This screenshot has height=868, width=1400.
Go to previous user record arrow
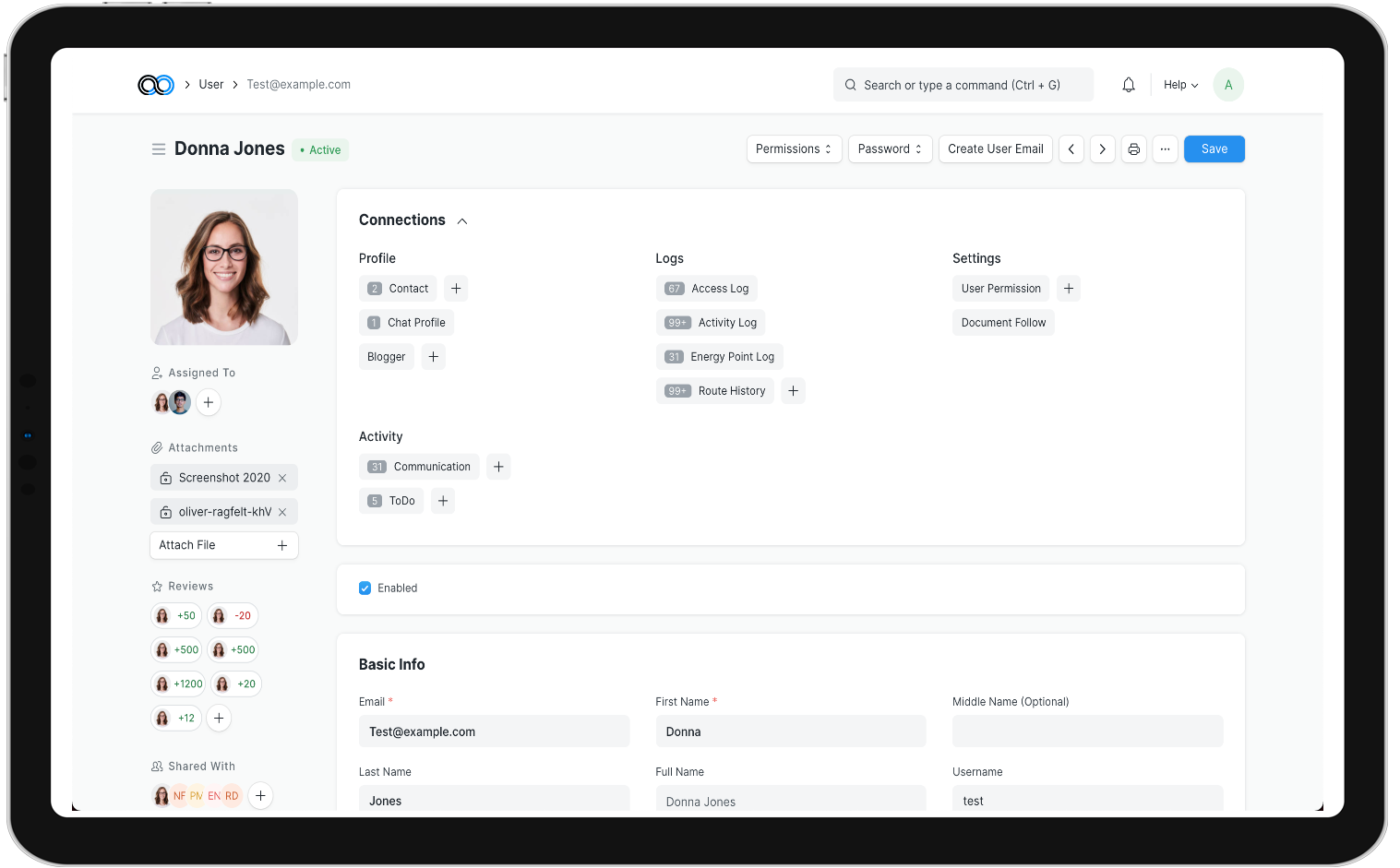1071,149
